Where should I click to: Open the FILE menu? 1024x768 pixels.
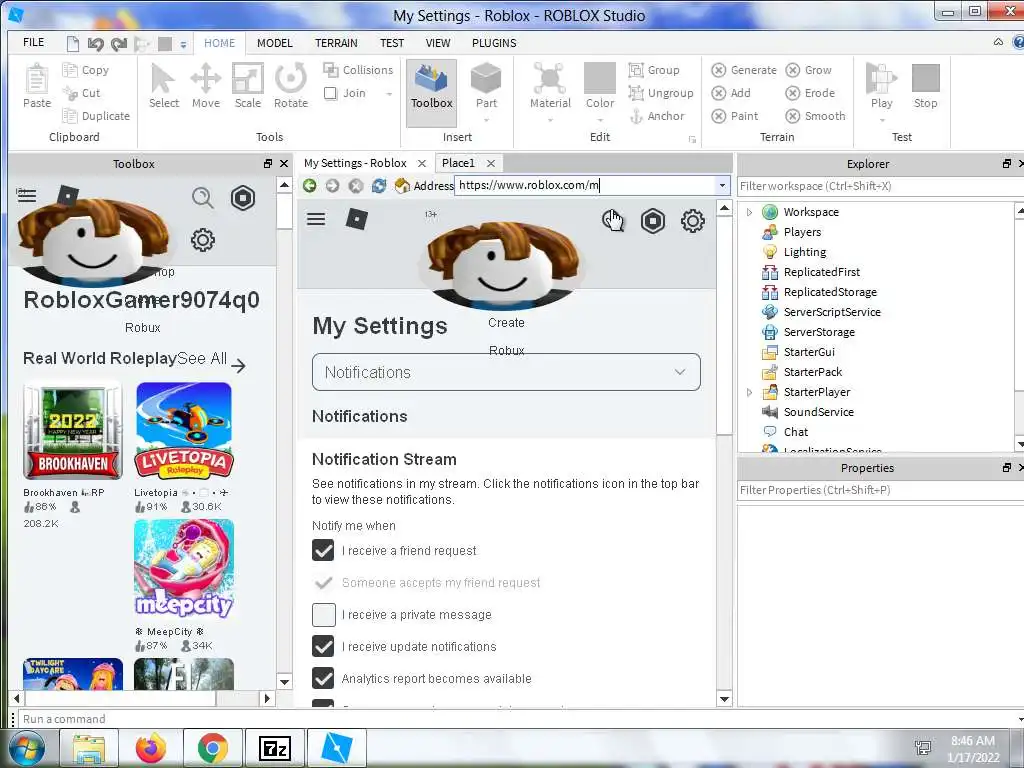tap(33, 42)
